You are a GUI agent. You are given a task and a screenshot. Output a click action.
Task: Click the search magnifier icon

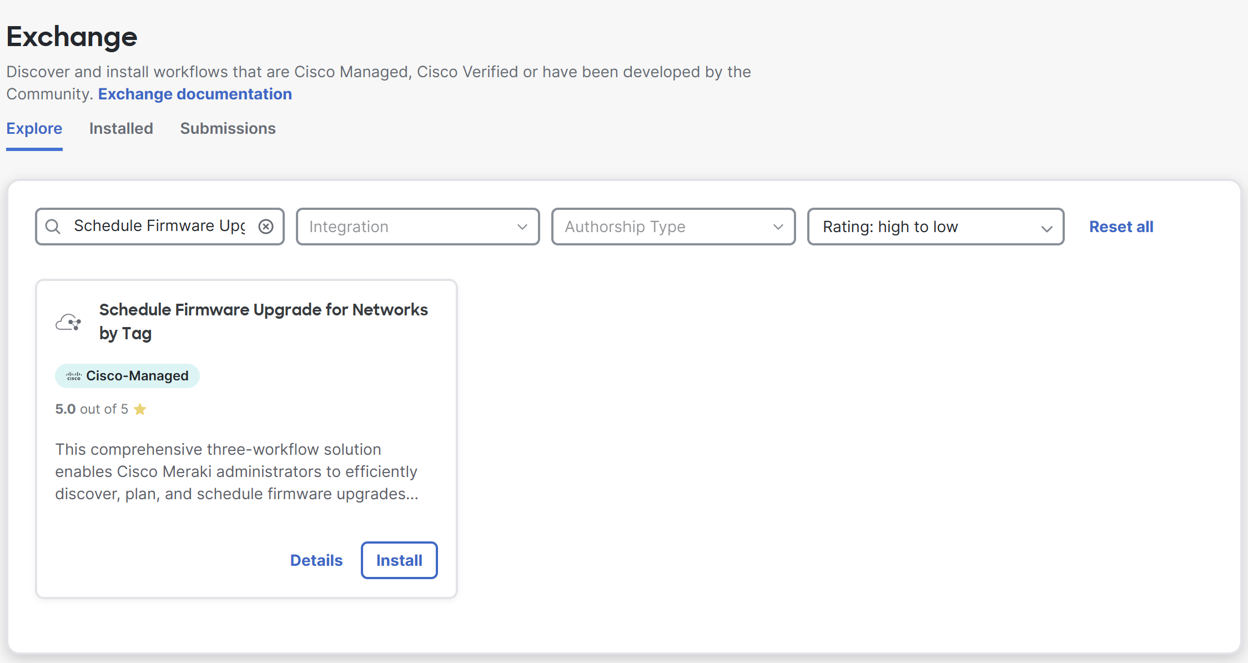coord(53,227)
